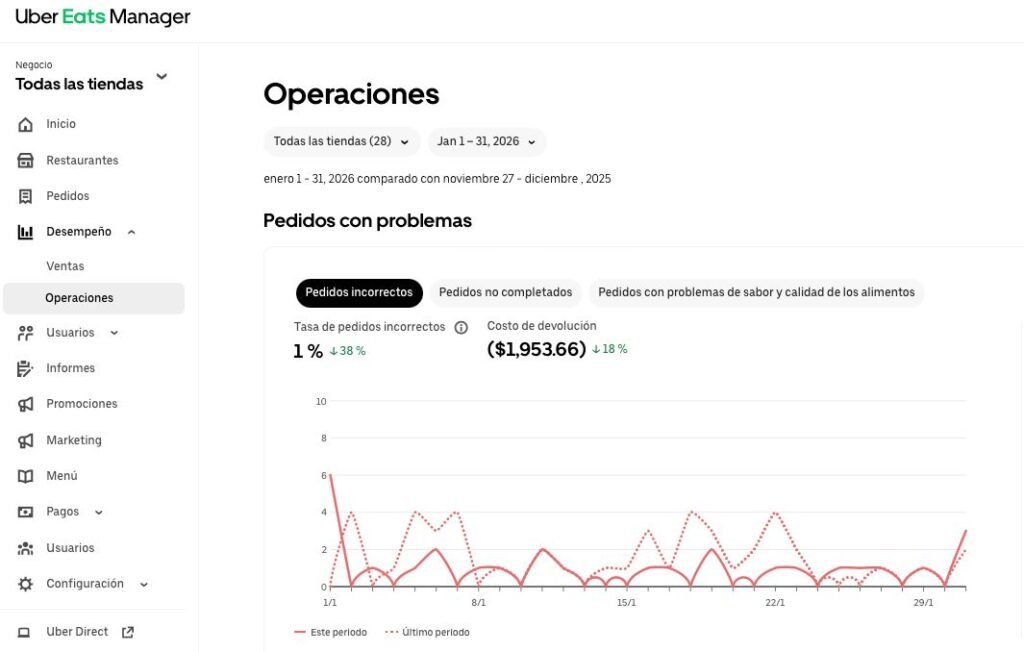
Task: Collapse the Desempeño section chevron
Action: tap(131, 232)
